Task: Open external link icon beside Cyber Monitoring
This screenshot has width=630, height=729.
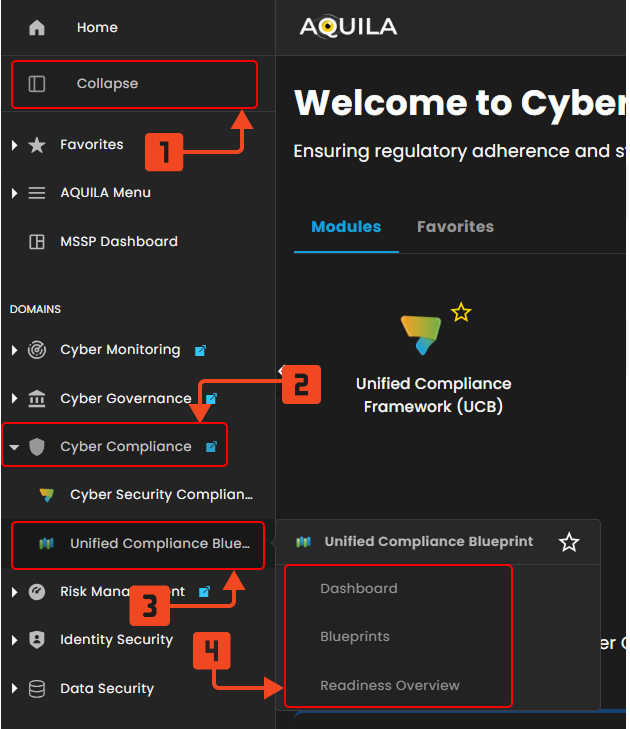Action: (x=200, y=351)
